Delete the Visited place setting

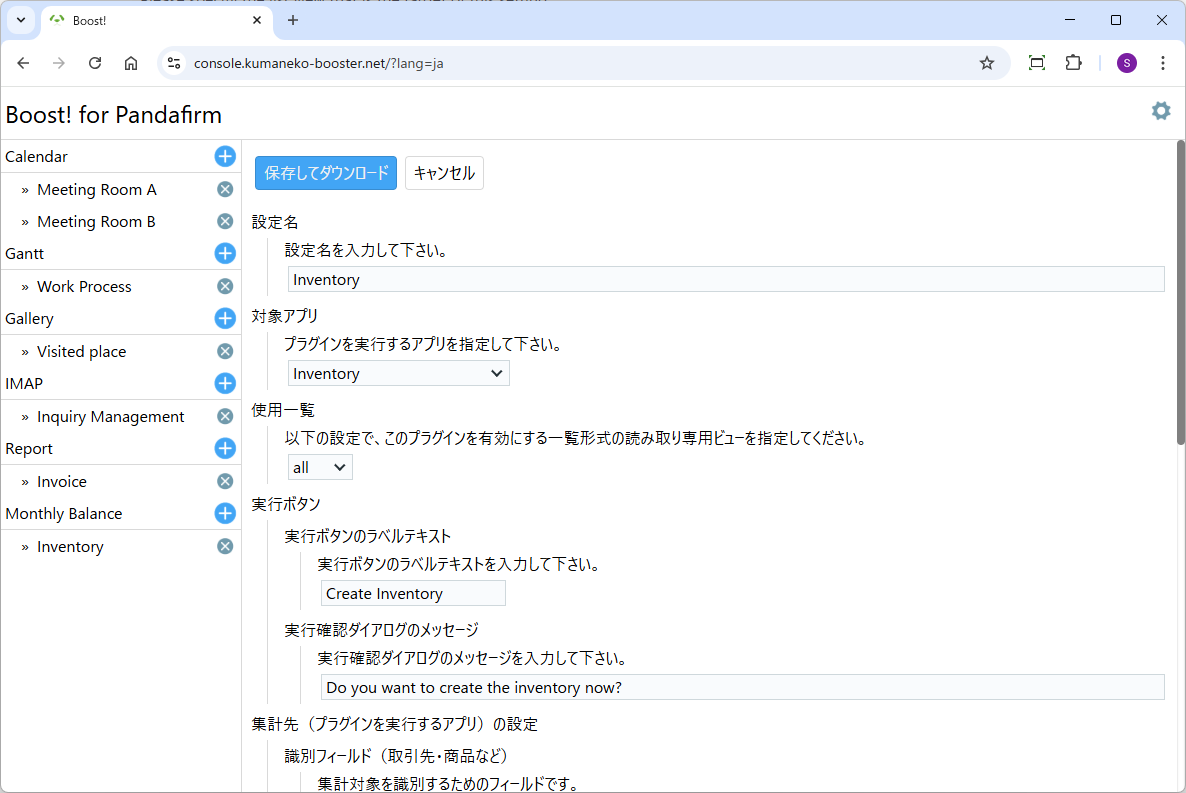pos(225,351)
